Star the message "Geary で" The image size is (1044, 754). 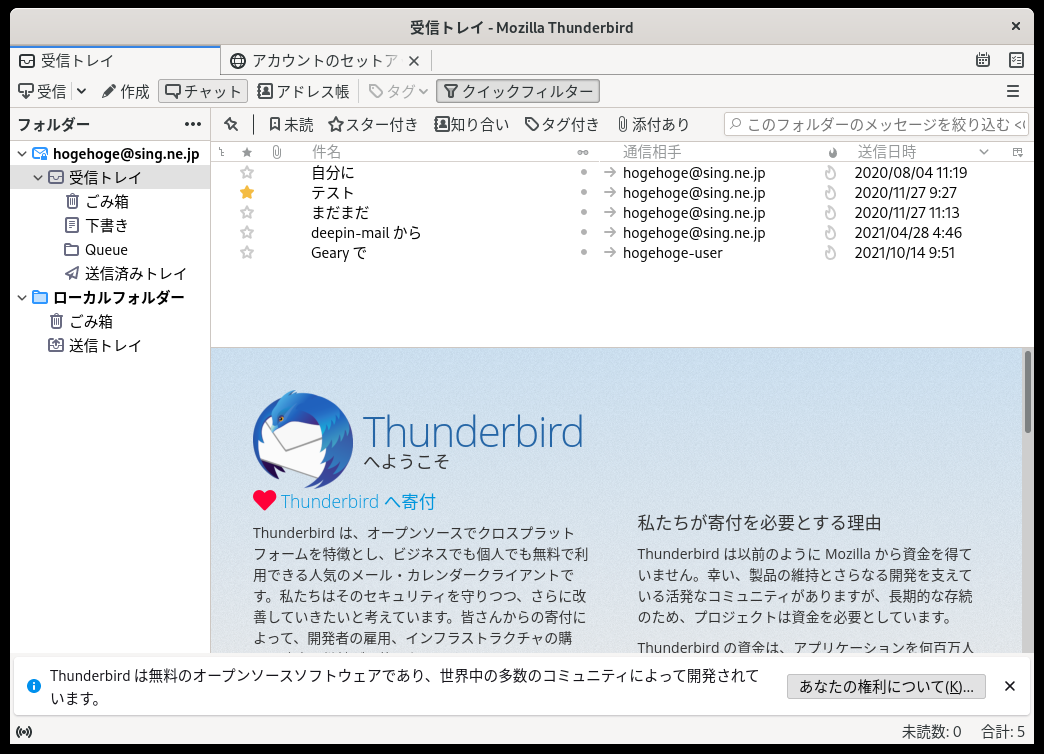pyautogui.click(x=247, y=252)
